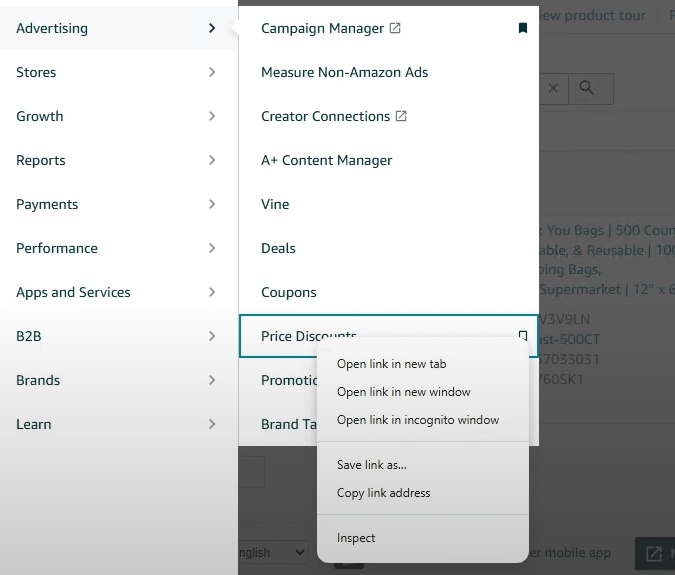
Task: Clear the search field with the X icon
Action: pyautogui.click(x=553, y=88)
